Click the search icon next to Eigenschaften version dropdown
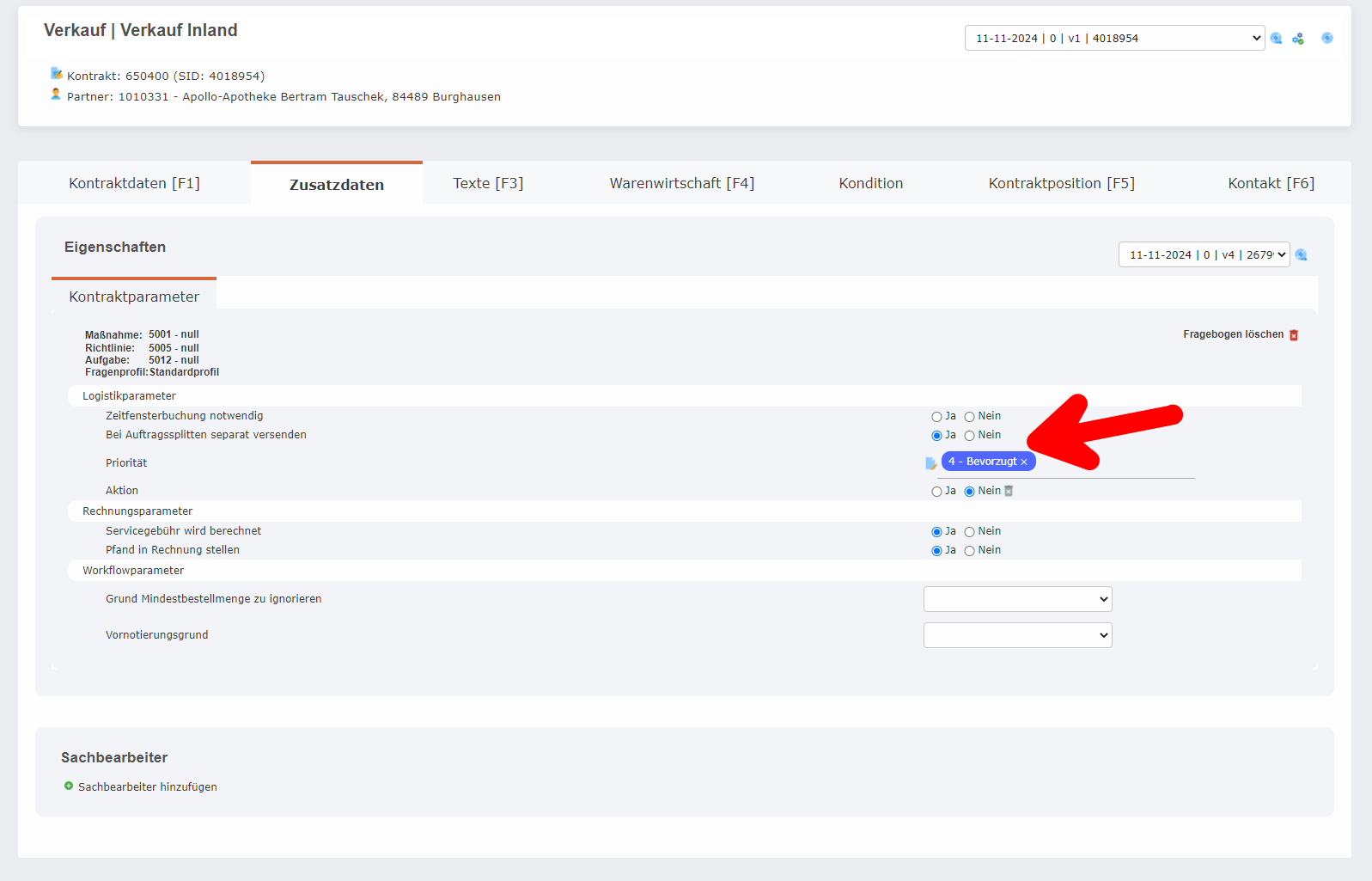The width and height of the screenshot is (1372, 881). coord(1301,255)
